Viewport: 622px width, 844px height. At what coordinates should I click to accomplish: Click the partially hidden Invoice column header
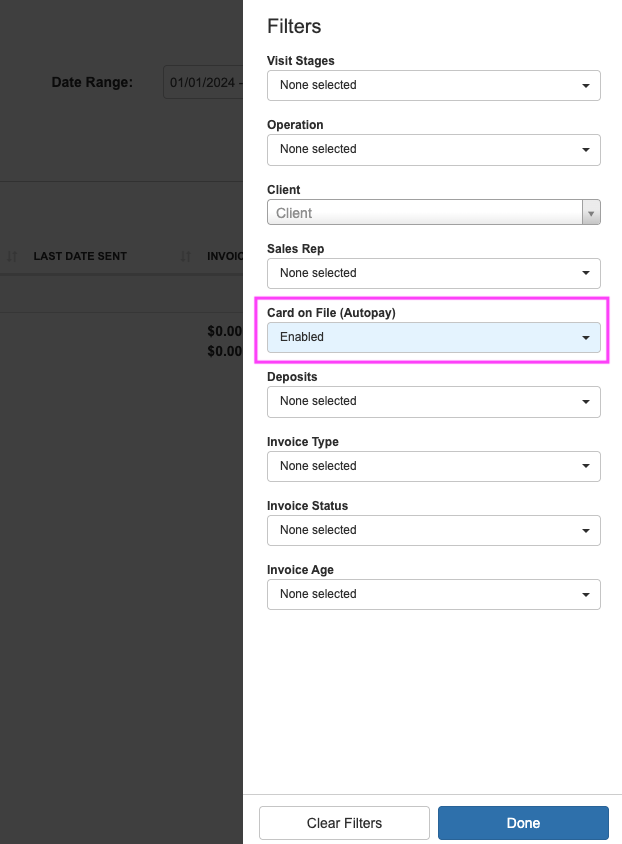pyautogui.click(x=225, y=257)
